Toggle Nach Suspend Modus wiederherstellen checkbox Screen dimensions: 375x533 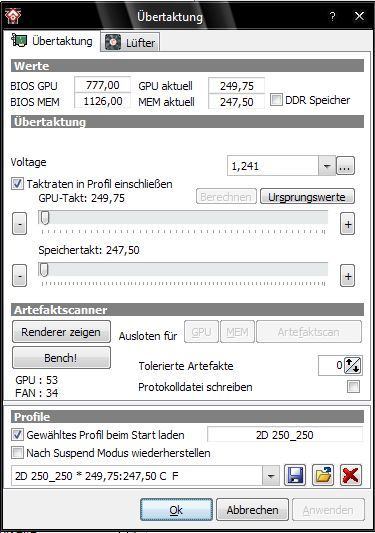click(x=17, y=453)
